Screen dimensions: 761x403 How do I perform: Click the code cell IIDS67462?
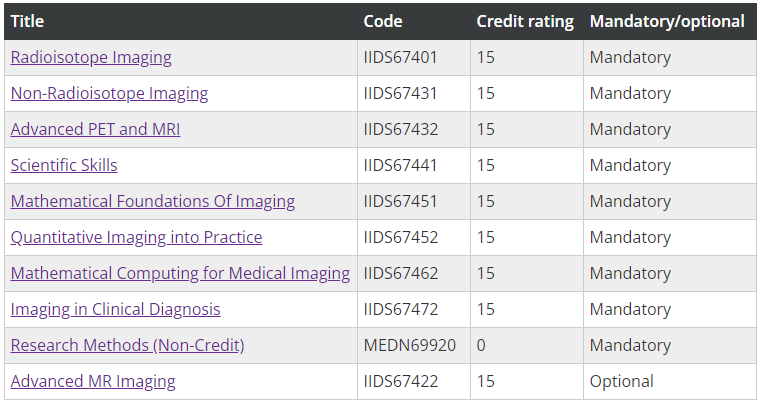tap(400, 274)
